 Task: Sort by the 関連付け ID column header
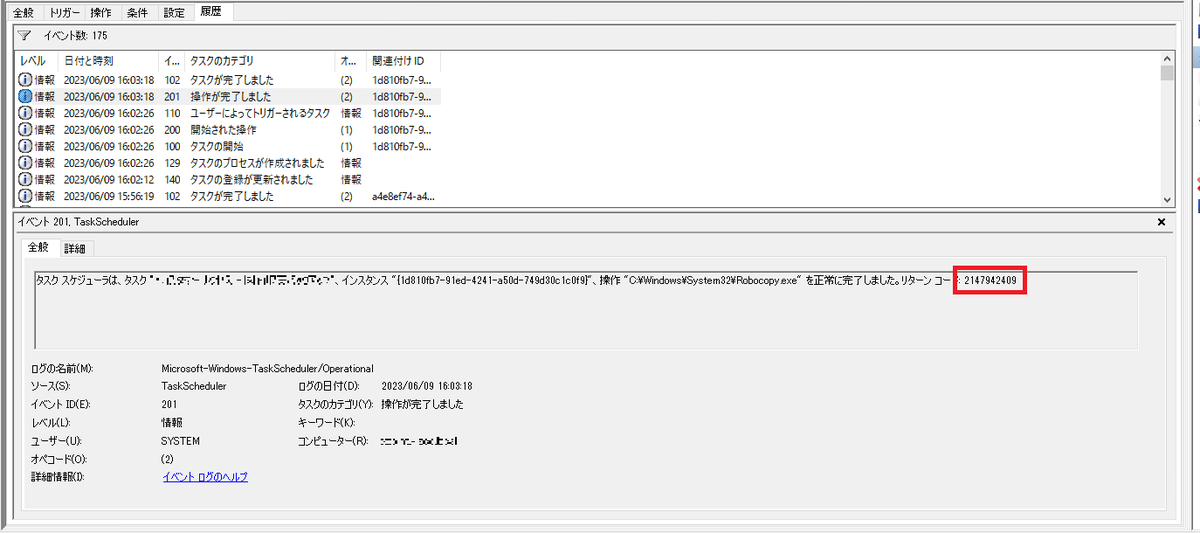click(404, 62)
